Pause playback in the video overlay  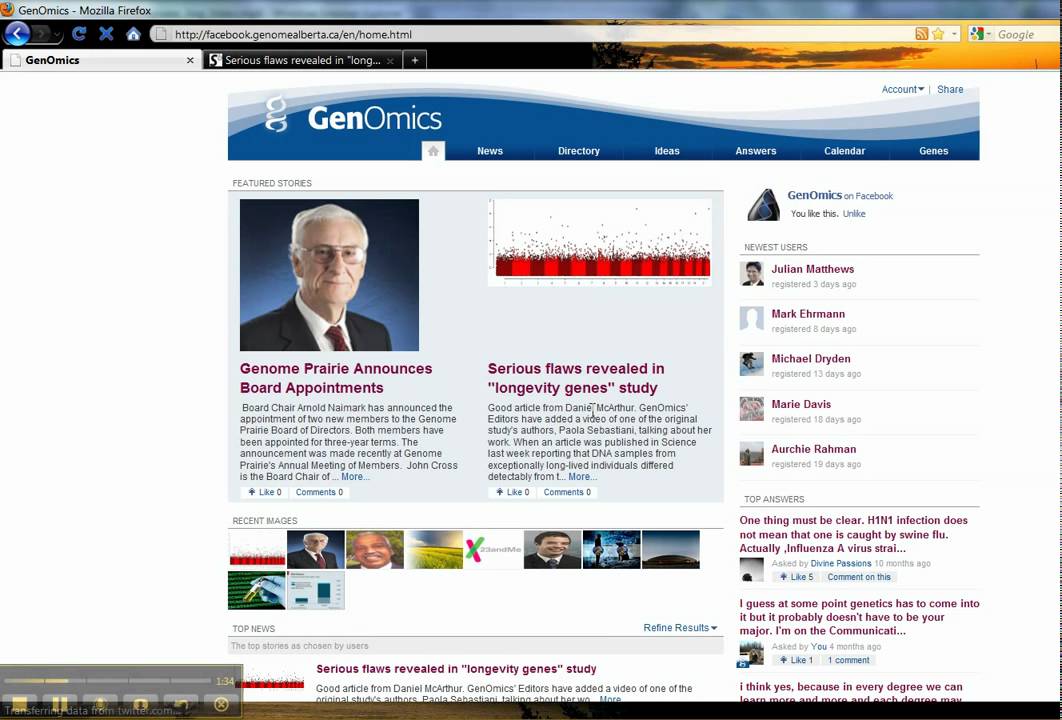coord(60,704)
